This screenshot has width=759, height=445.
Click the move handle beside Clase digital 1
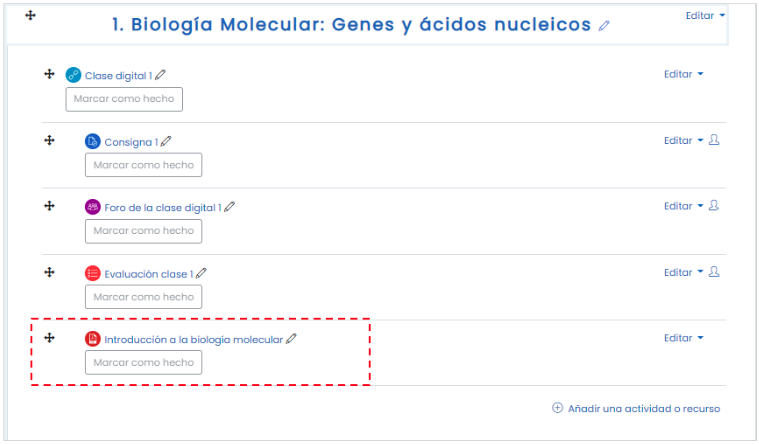(x=49, y=74)
